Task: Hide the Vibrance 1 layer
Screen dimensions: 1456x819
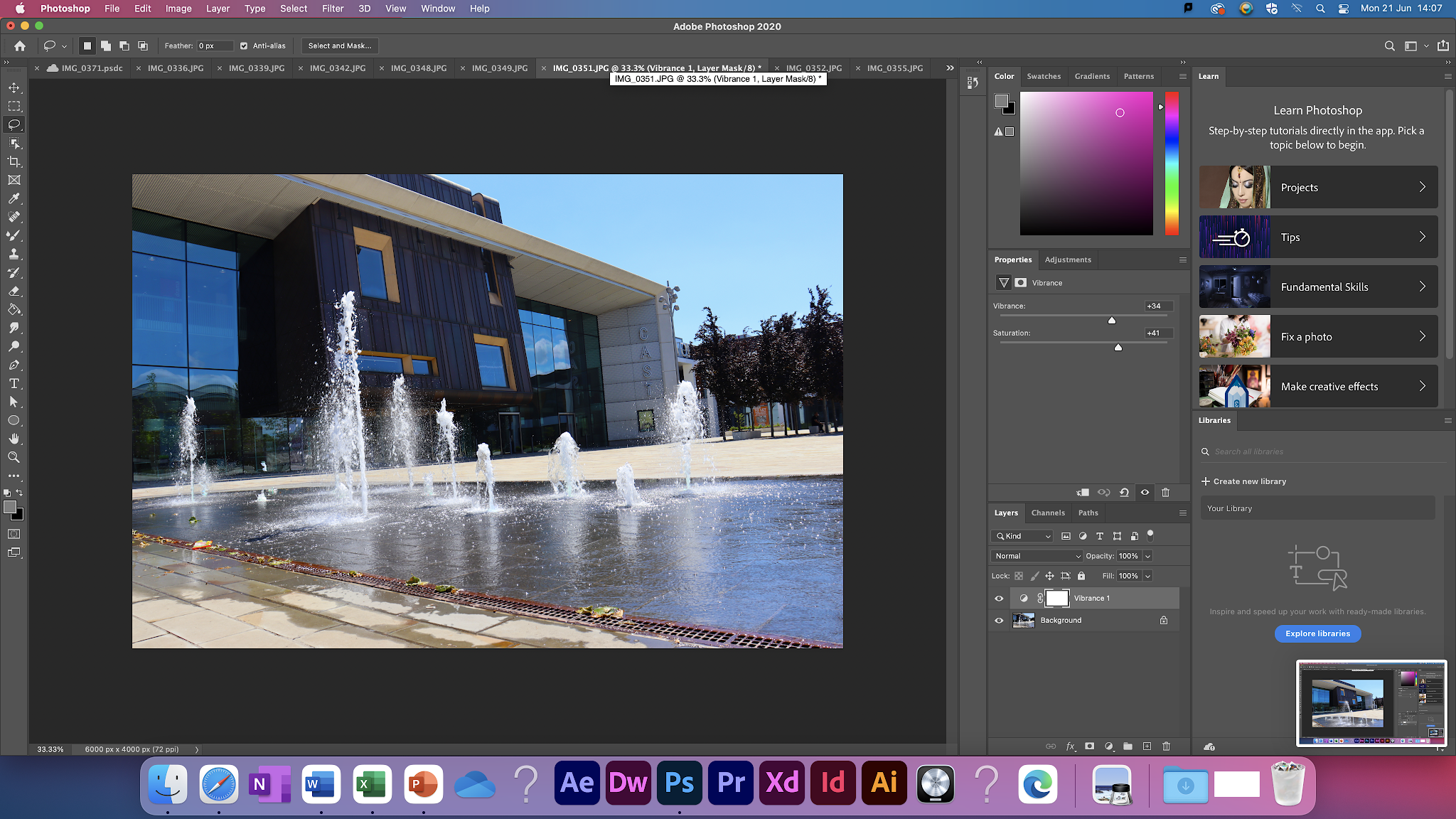Action: (x=999, y=599)
